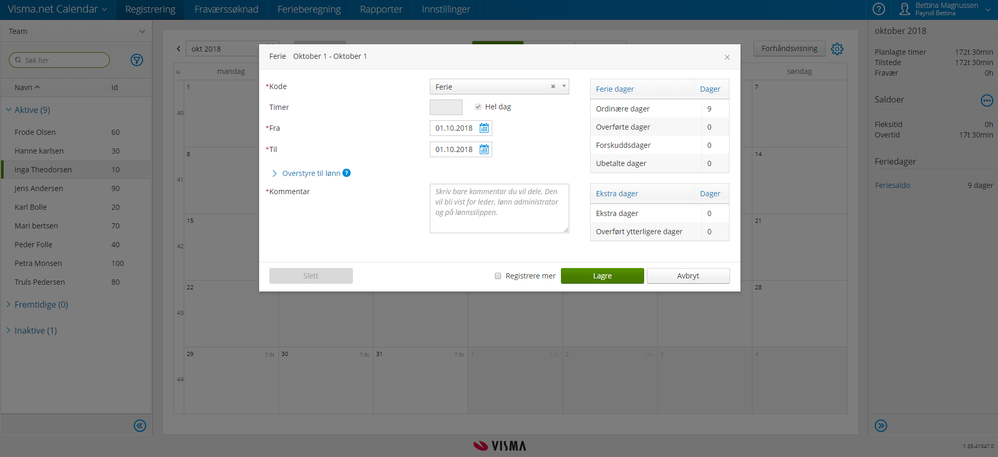The width and height of the screenshot is (998, 457).
Task: Clear the Ferie code selection with the x
Action: click(552, 87)
